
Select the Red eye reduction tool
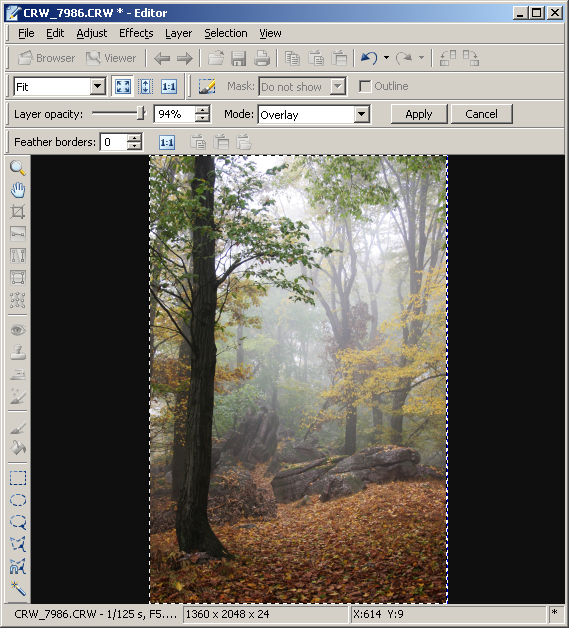(x=18, y=330)
